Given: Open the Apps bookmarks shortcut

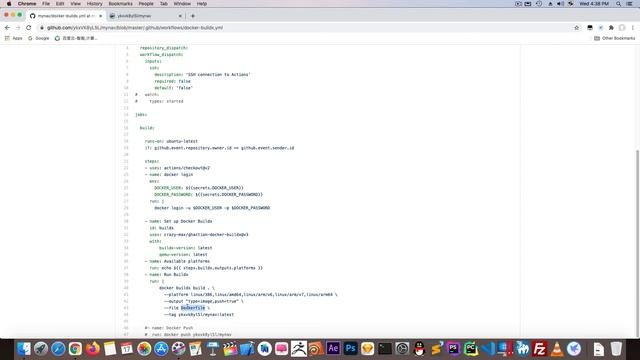Looking at the screenshot, I should click(13, 38).
